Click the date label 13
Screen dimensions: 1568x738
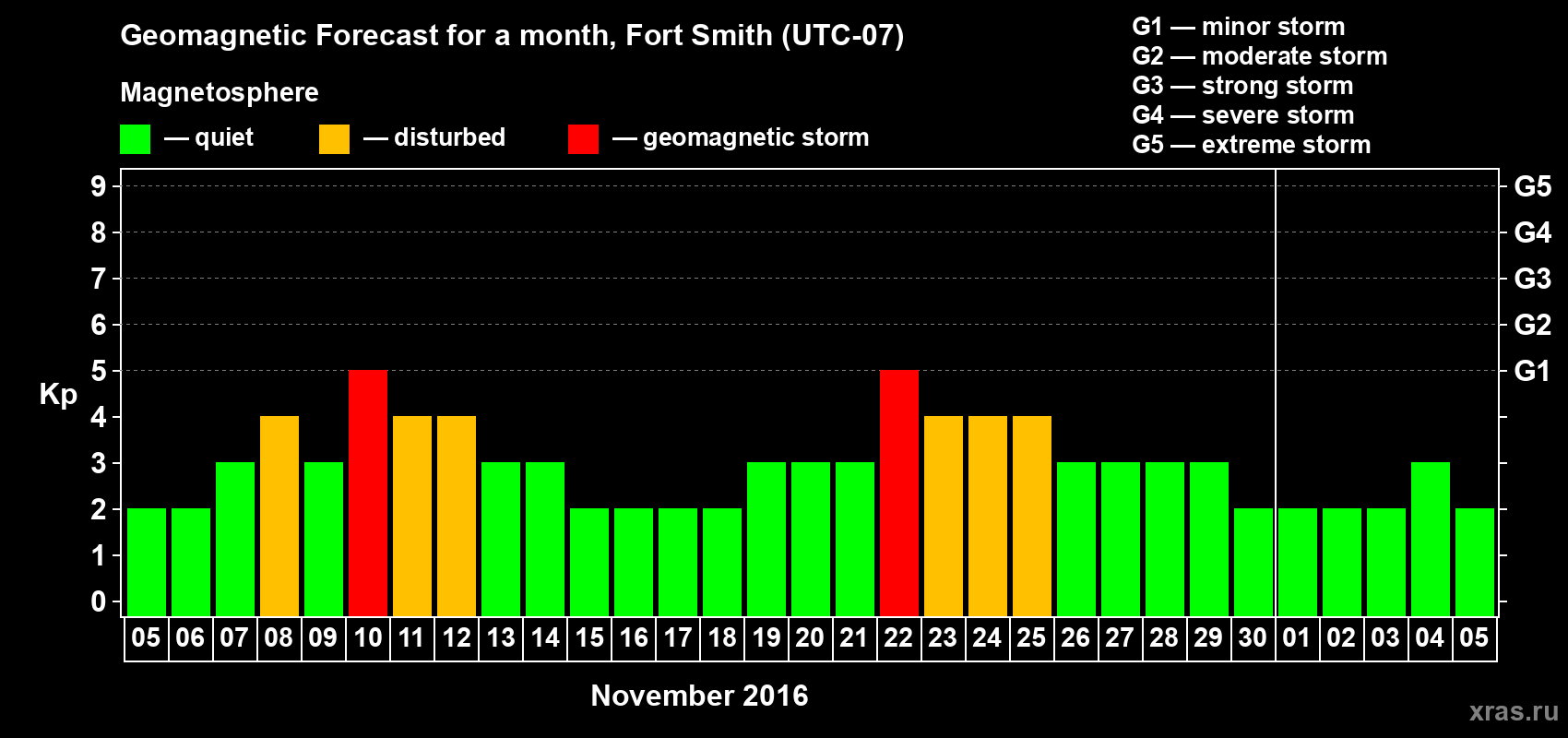pyautogui.click(x=501, y=637)
